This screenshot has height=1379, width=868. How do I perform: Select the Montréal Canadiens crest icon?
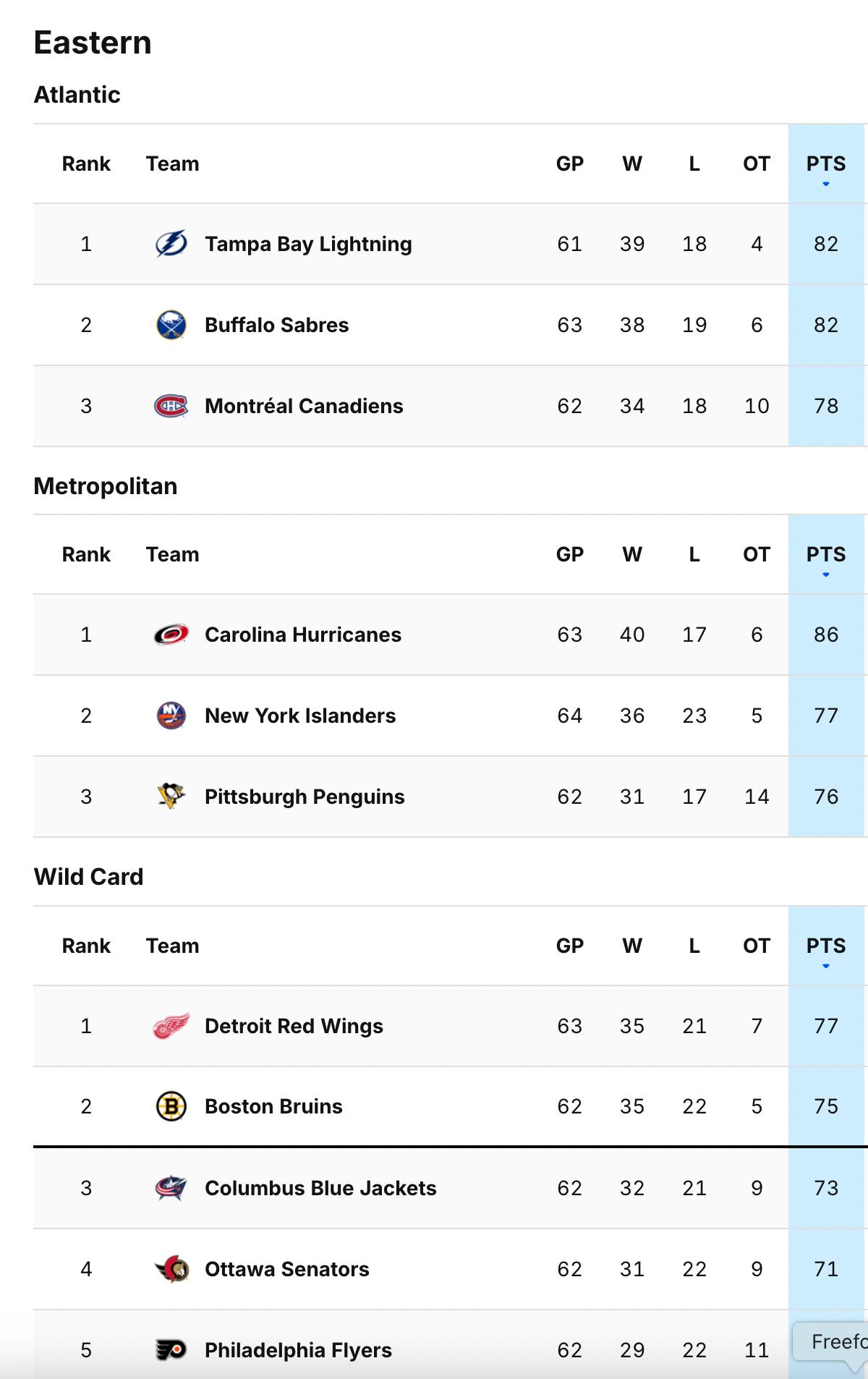click(x=171, y=406)
